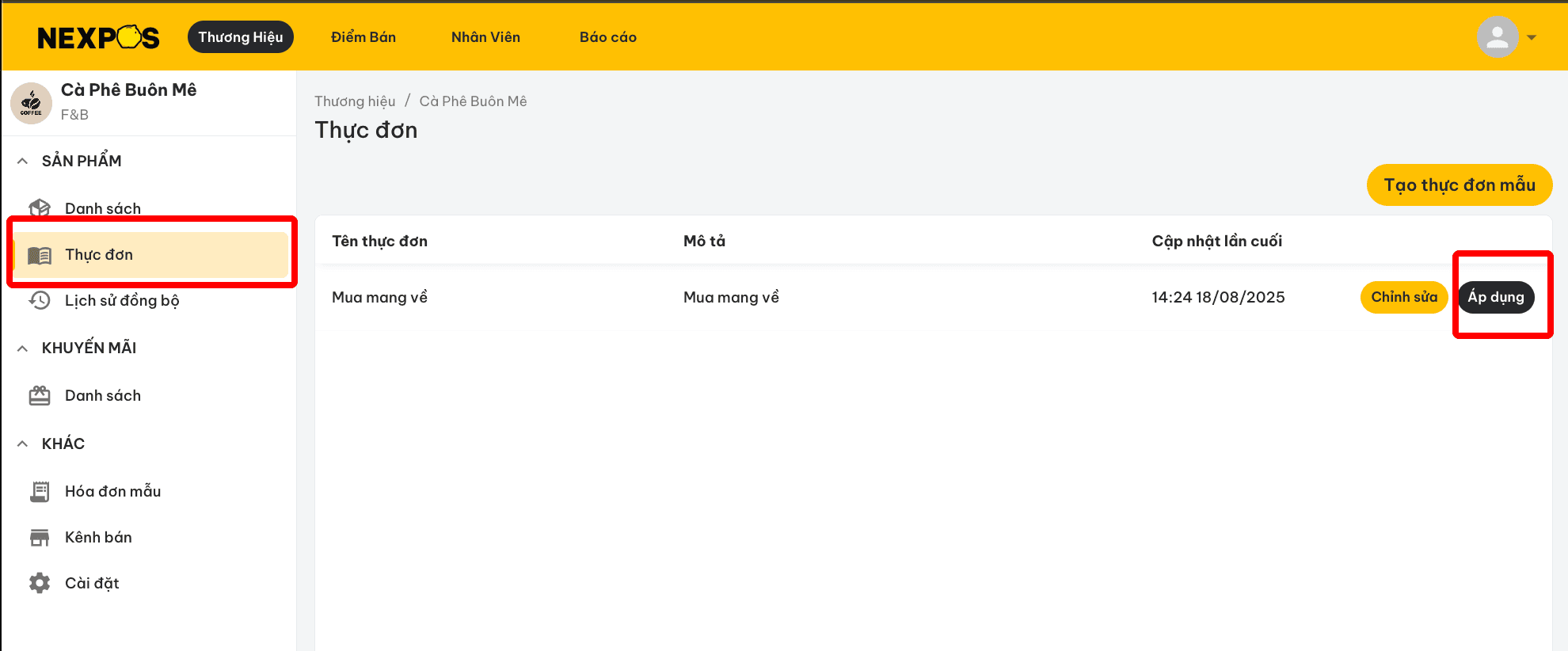1568x651 pixels.
Task: Click the Mua mang về menu name cell
Action: [379, 297]
